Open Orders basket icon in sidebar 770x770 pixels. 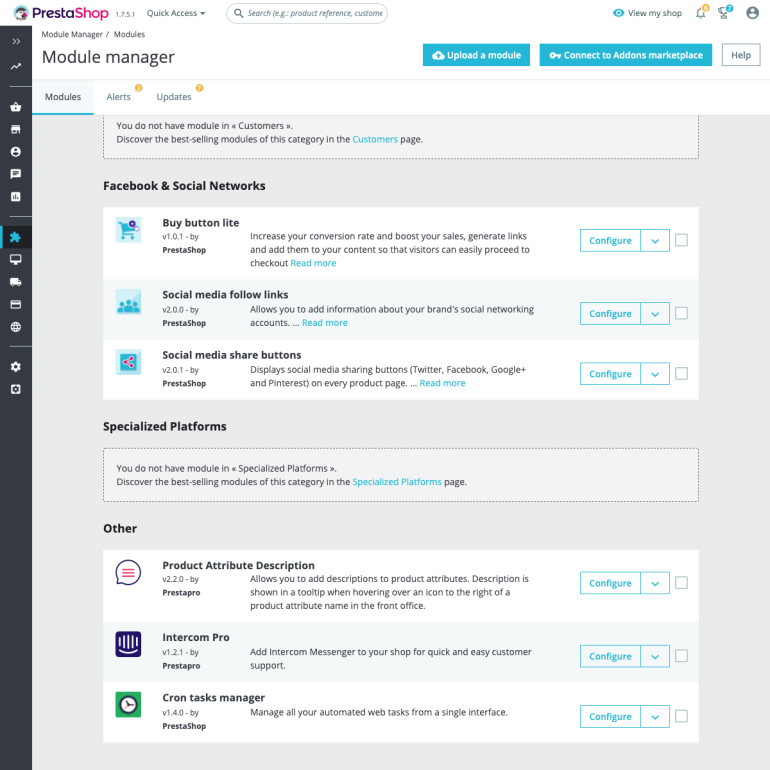16,107
